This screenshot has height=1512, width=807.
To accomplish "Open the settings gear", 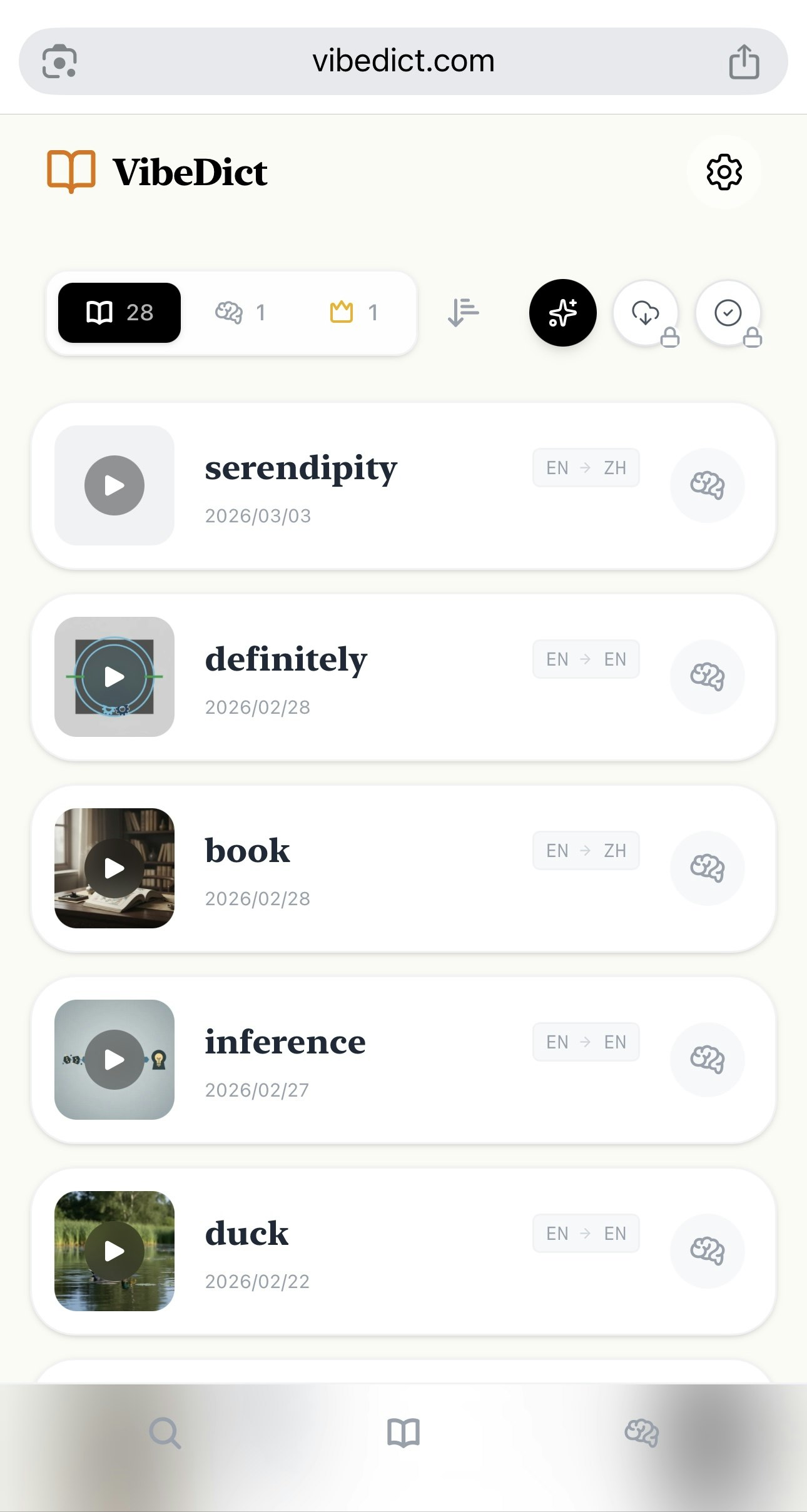I will click(x=724, y=172).
